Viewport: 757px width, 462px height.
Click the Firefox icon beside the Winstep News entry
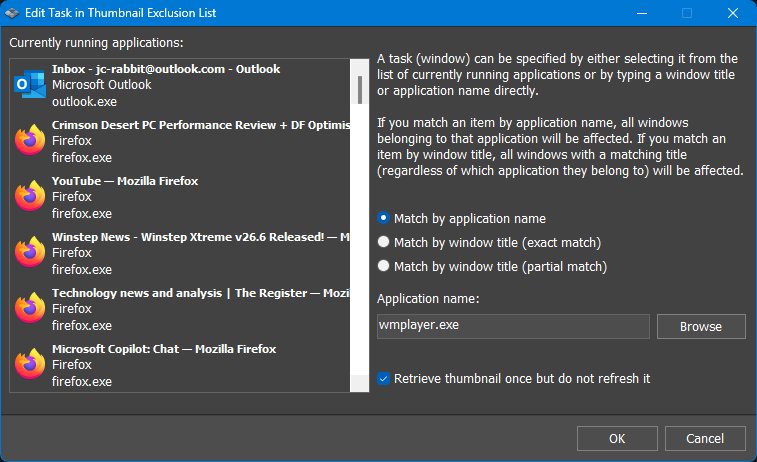[x=29, y=252]
